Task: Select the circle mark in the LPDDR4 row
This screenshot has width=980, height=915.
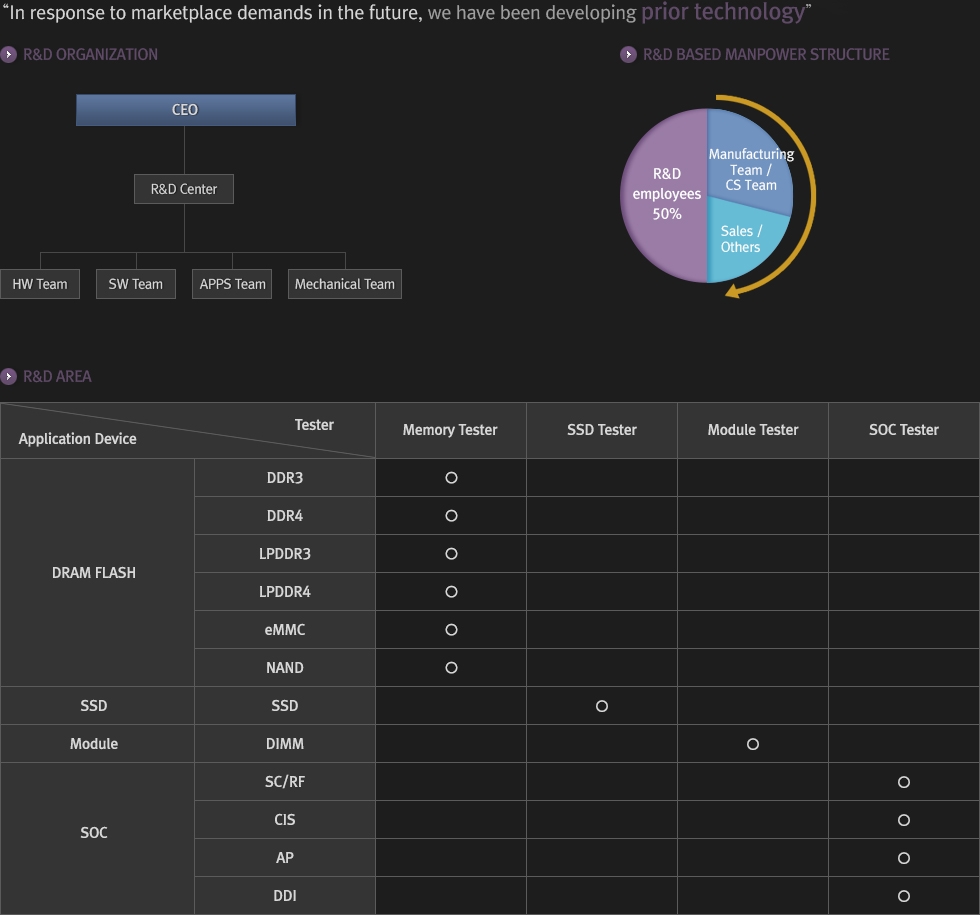Action: tap(451, 592)
